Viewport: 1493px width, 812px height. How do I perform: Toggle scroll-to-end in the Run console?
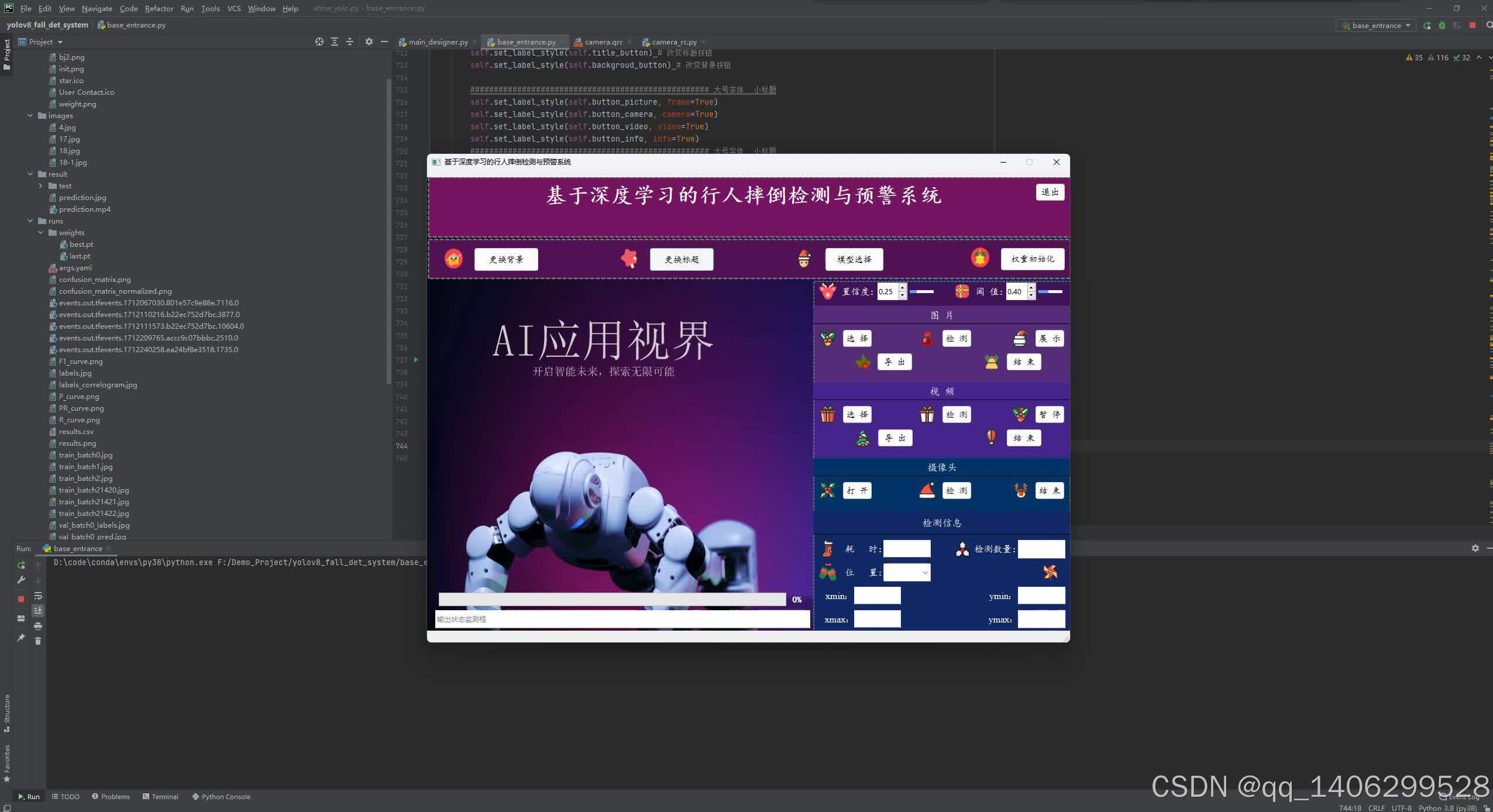(38, 611)
